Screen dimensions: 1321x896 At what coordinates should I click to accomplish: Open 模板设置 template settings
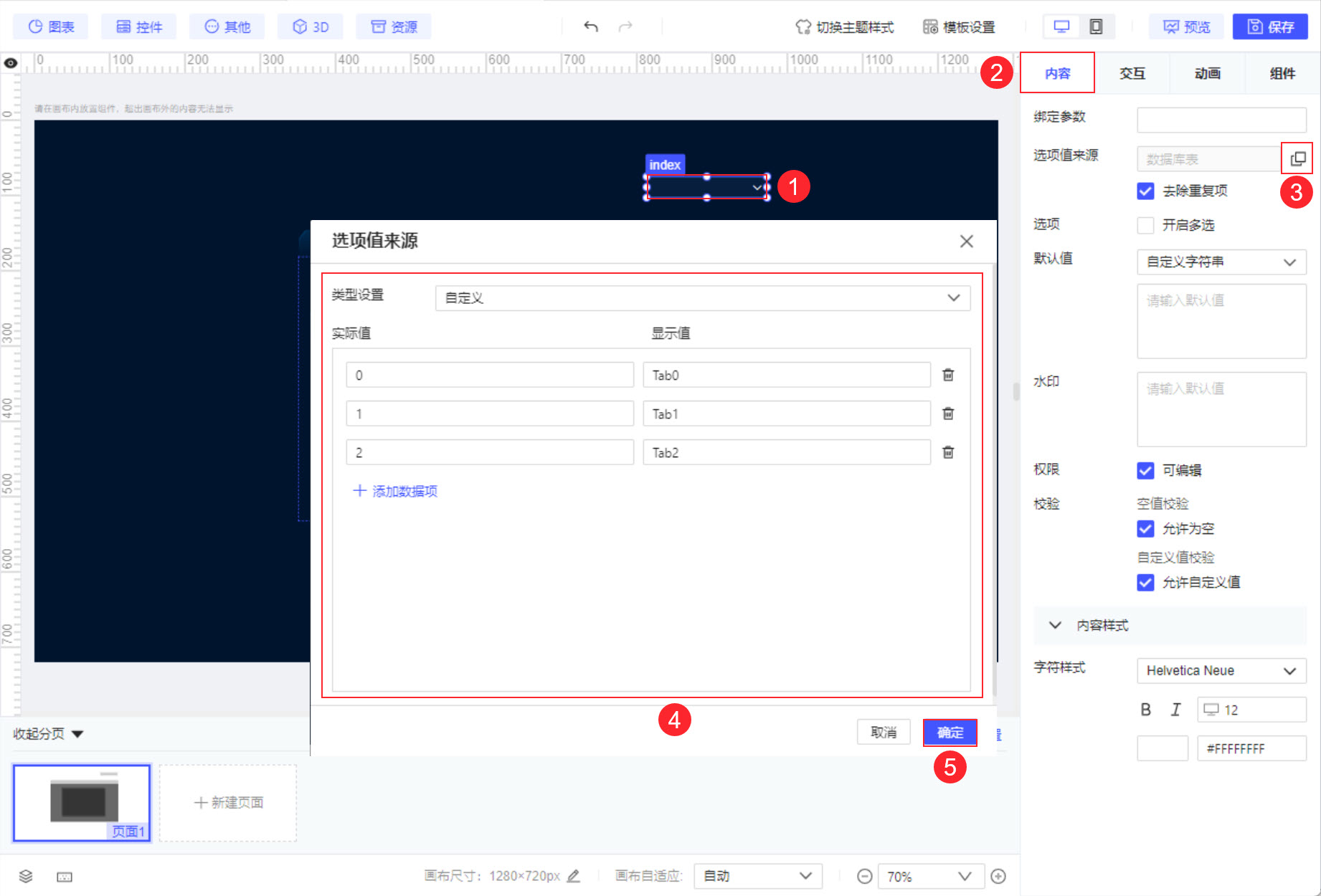click(x=960, y=27)
